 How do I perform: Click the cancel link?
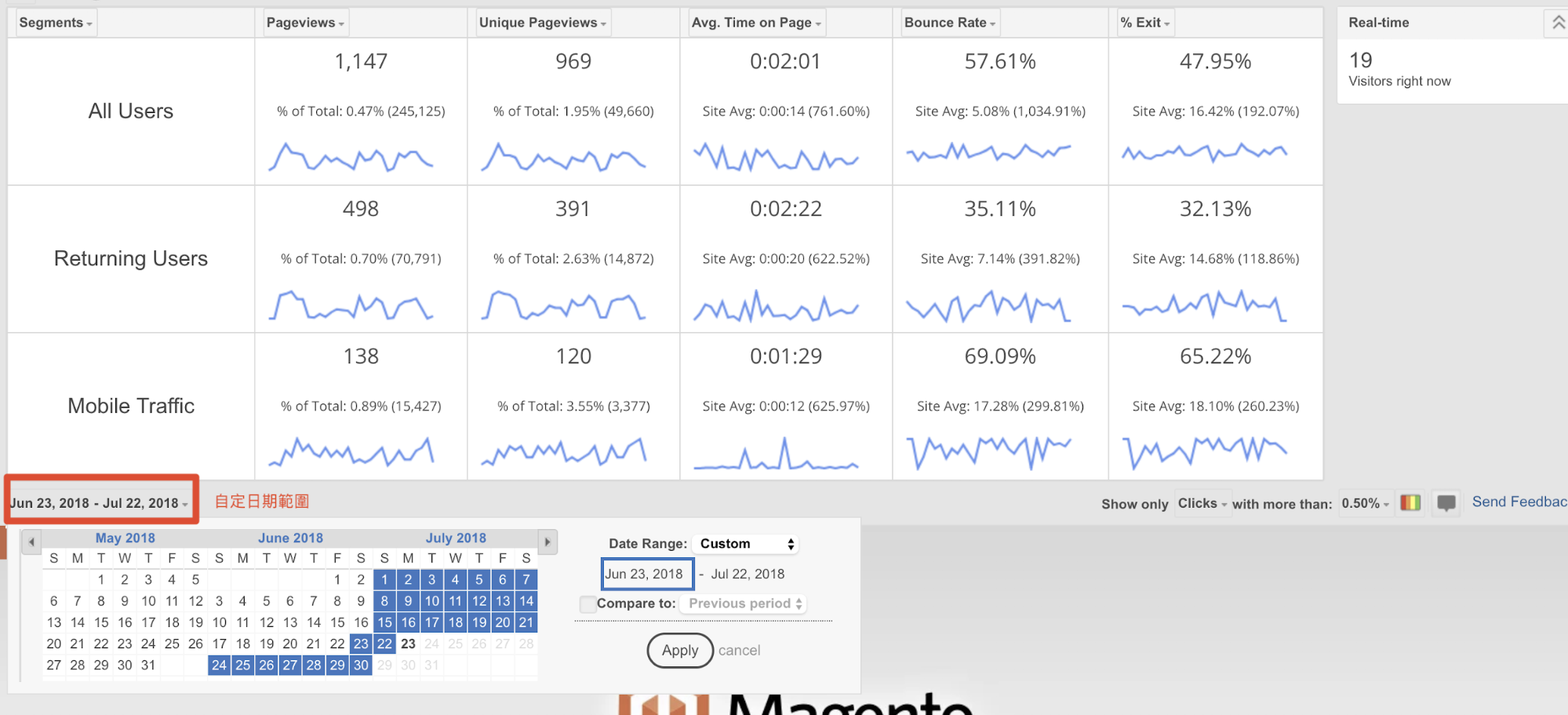pos(739,651)
